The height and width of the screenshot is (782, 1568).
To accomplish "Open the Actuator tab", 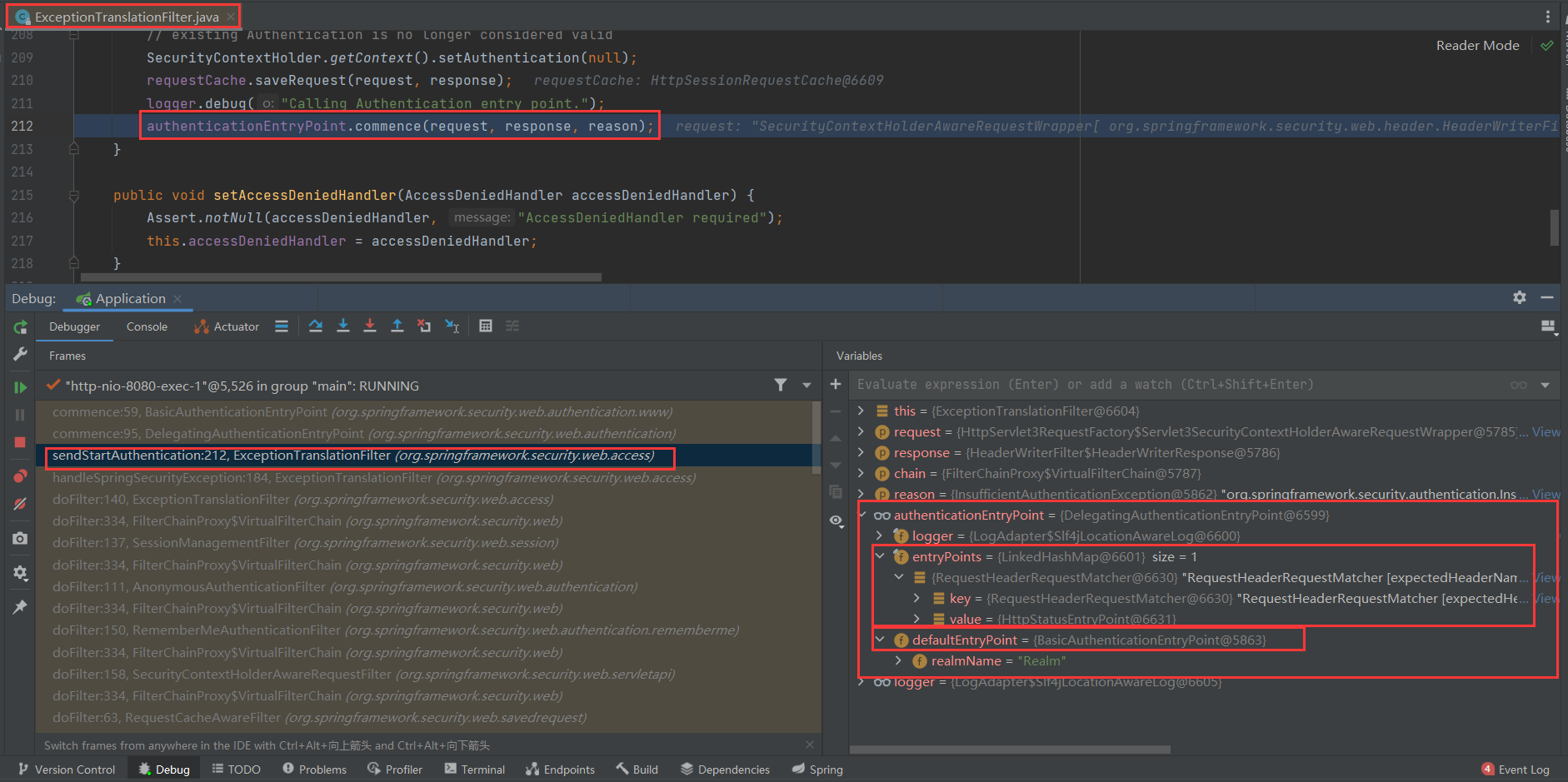I will point(227,326).
